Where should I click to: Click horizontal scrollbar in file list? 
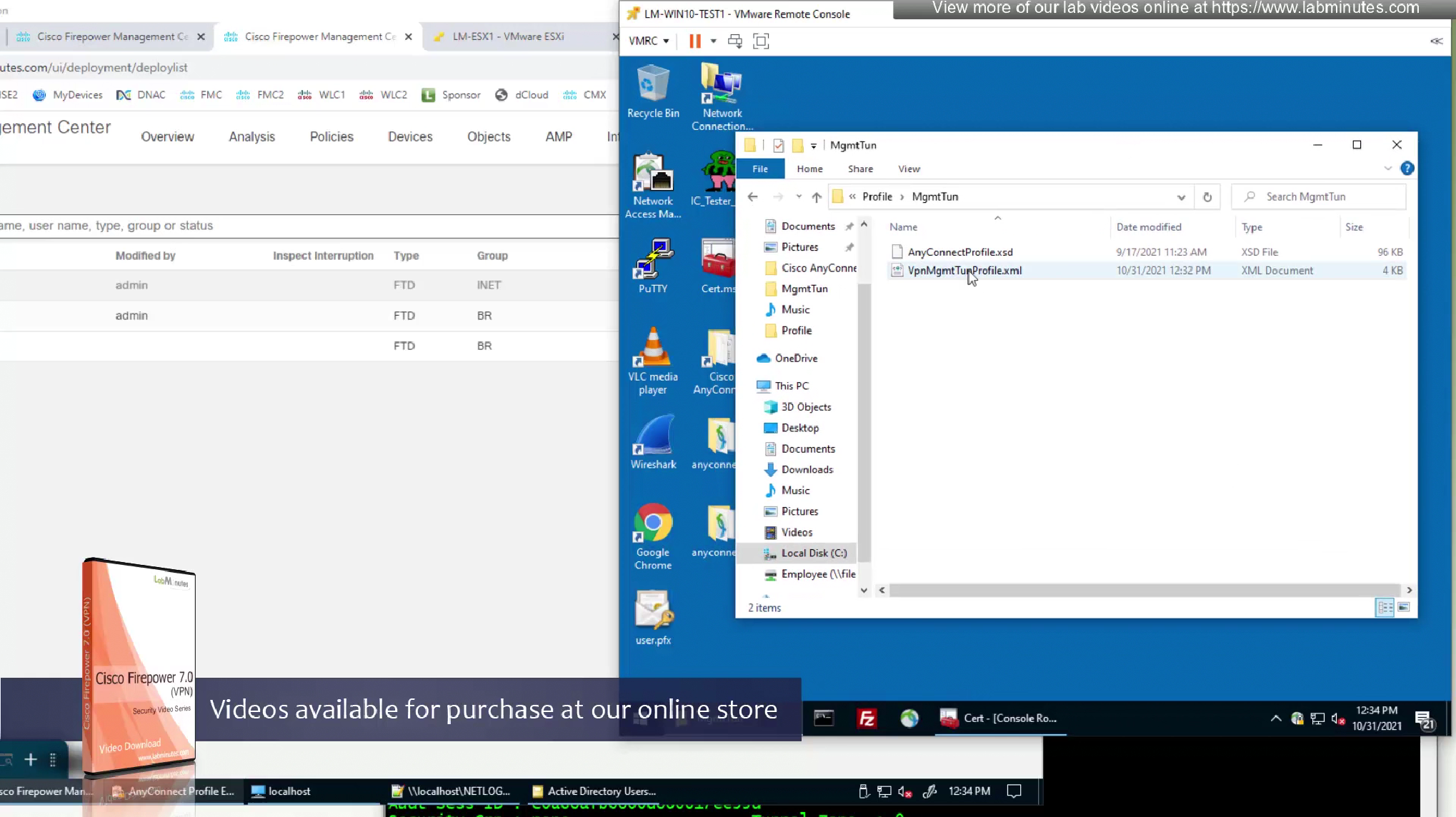click(x=1143, y=591)
